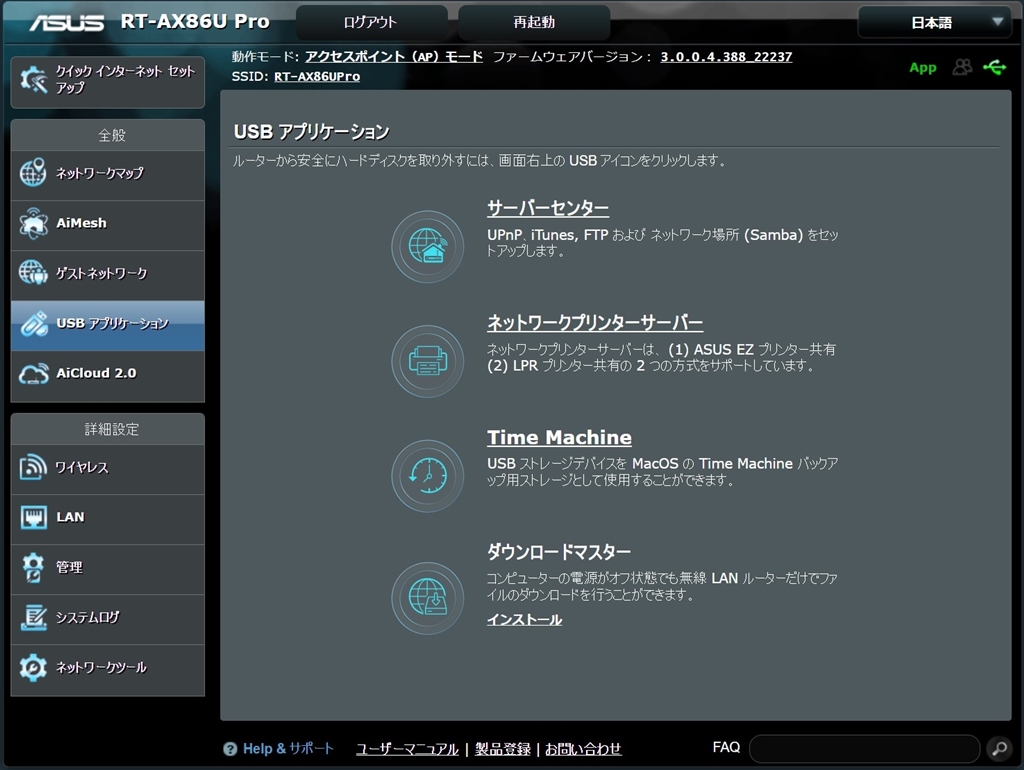Screen dimensions: 1024x770
Task: Click the ダウンロードマスター round download icon
Action: (428, 598)
